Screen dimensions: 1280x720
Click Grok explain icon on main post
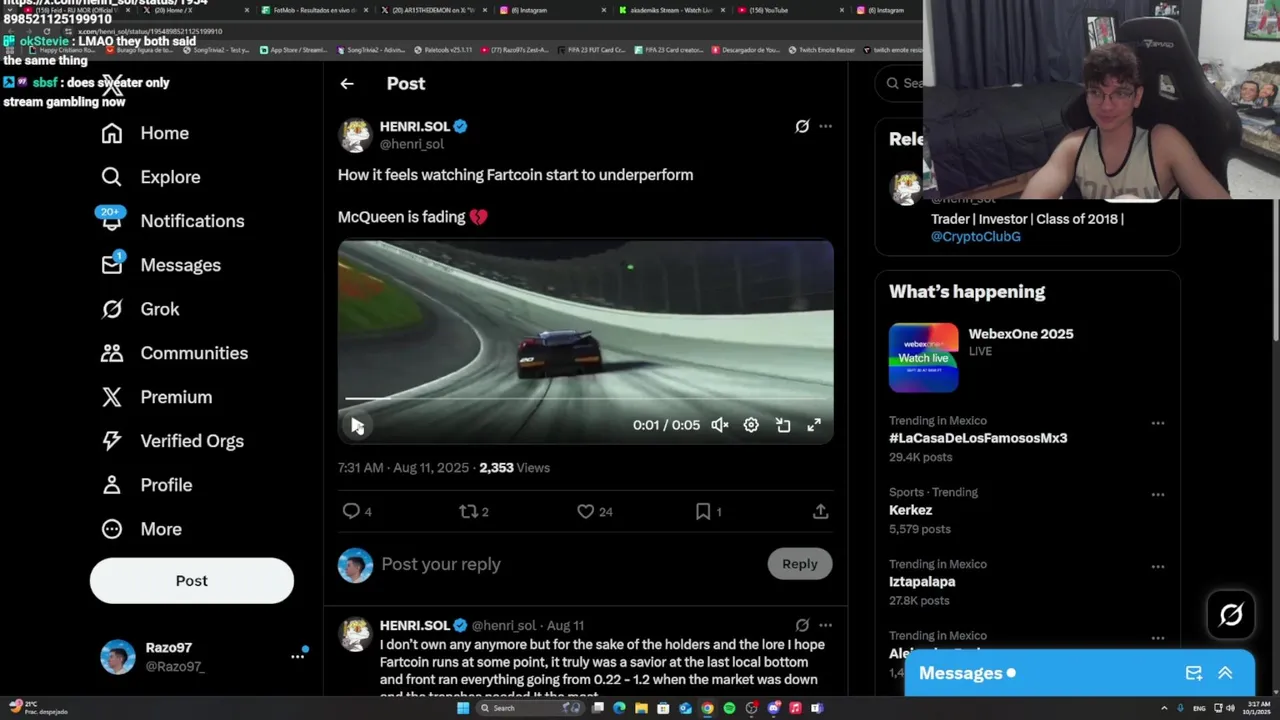[x=802, y=126]
